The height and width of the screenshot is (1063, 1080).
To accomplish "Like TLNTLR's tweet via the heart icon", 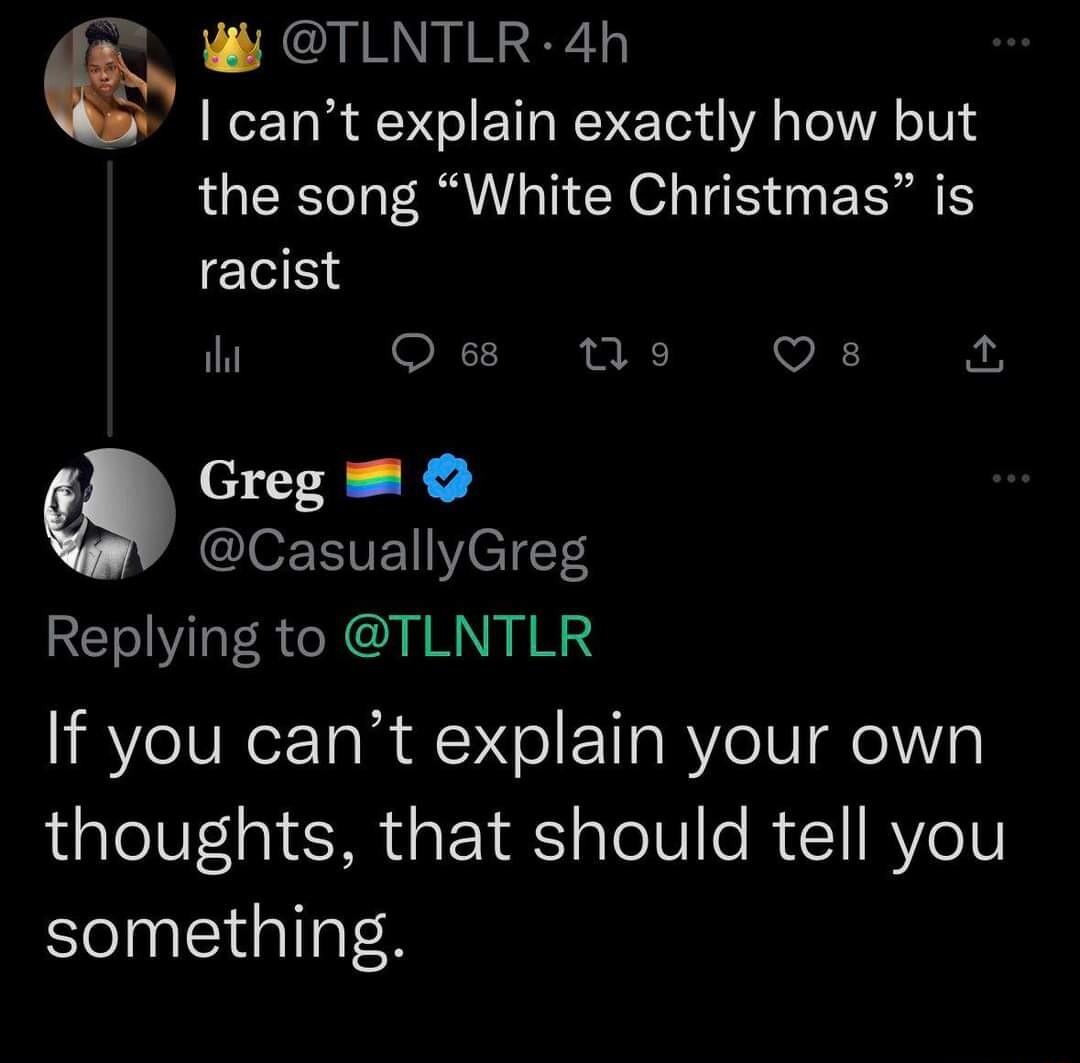I will (x=794, y=355).
